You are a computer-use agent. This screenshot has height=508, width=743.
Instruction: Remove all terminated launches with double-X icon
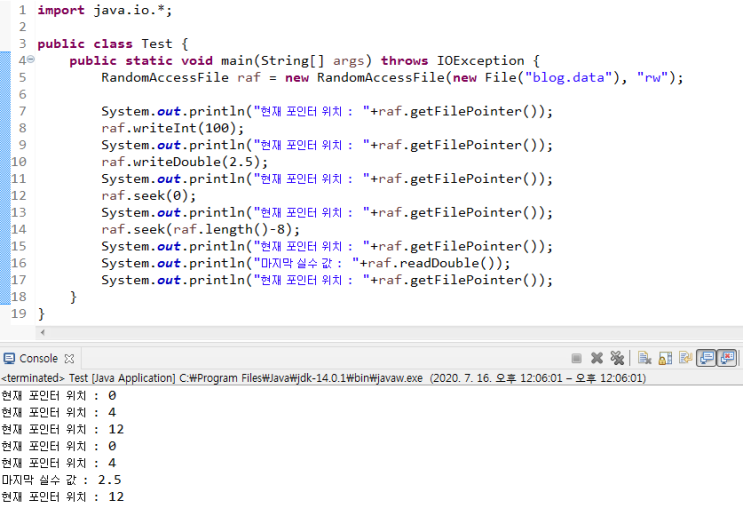617,358
